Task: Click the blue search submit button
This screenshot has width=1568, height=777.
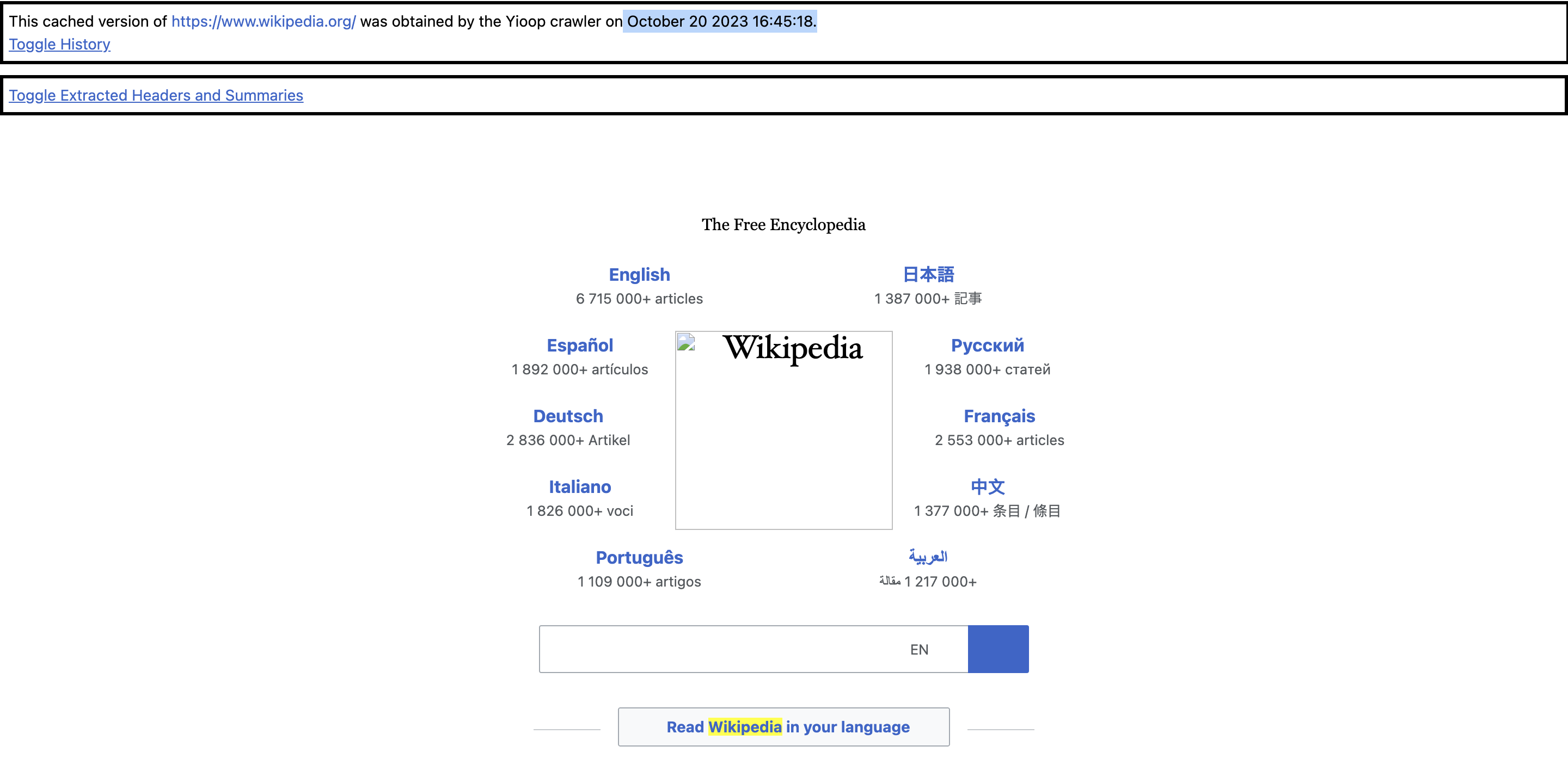Action: coord(999,649)
